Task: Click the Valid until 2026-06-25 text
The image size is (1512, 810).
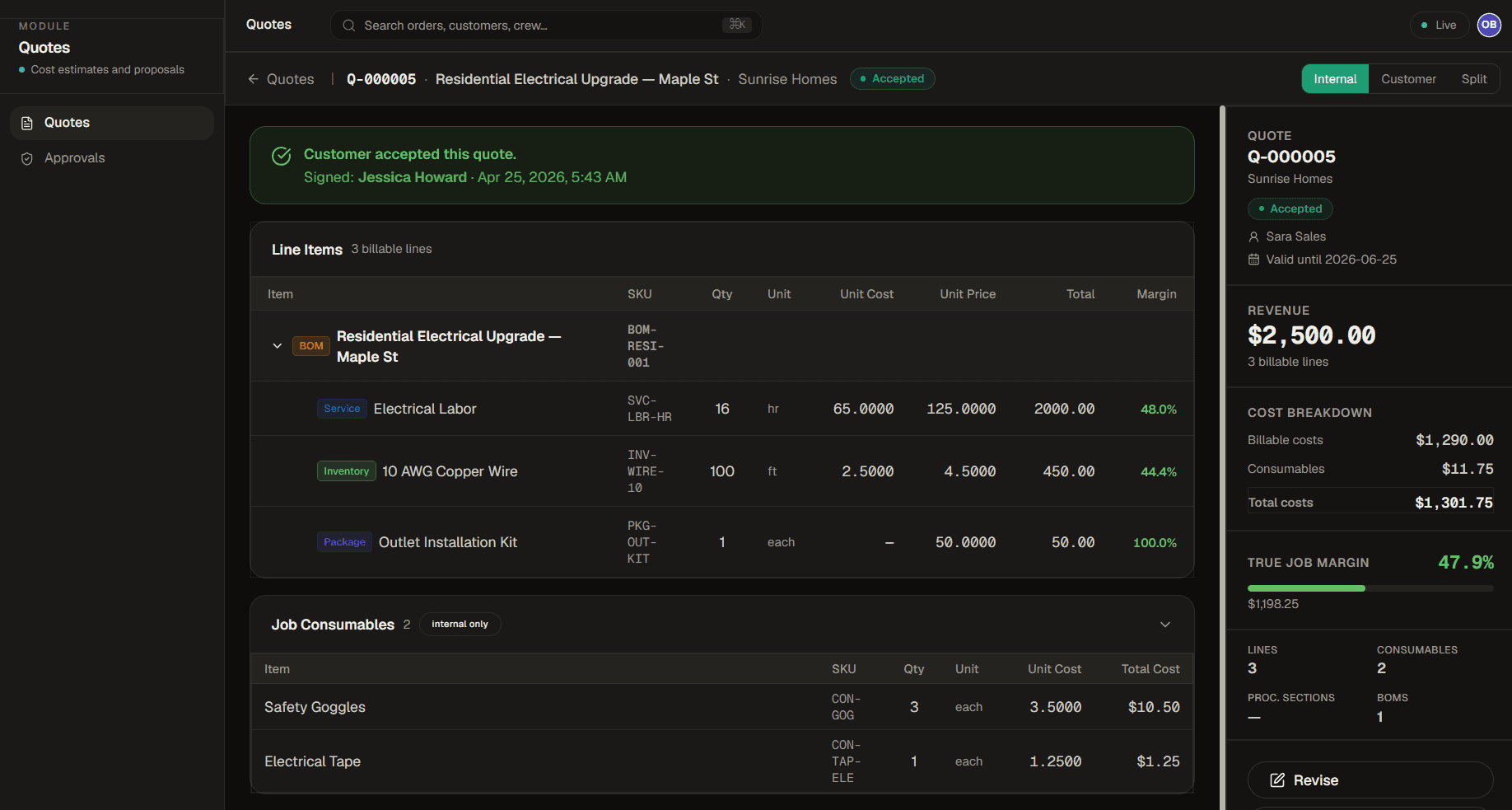Action: click(x=1331, y=260)
